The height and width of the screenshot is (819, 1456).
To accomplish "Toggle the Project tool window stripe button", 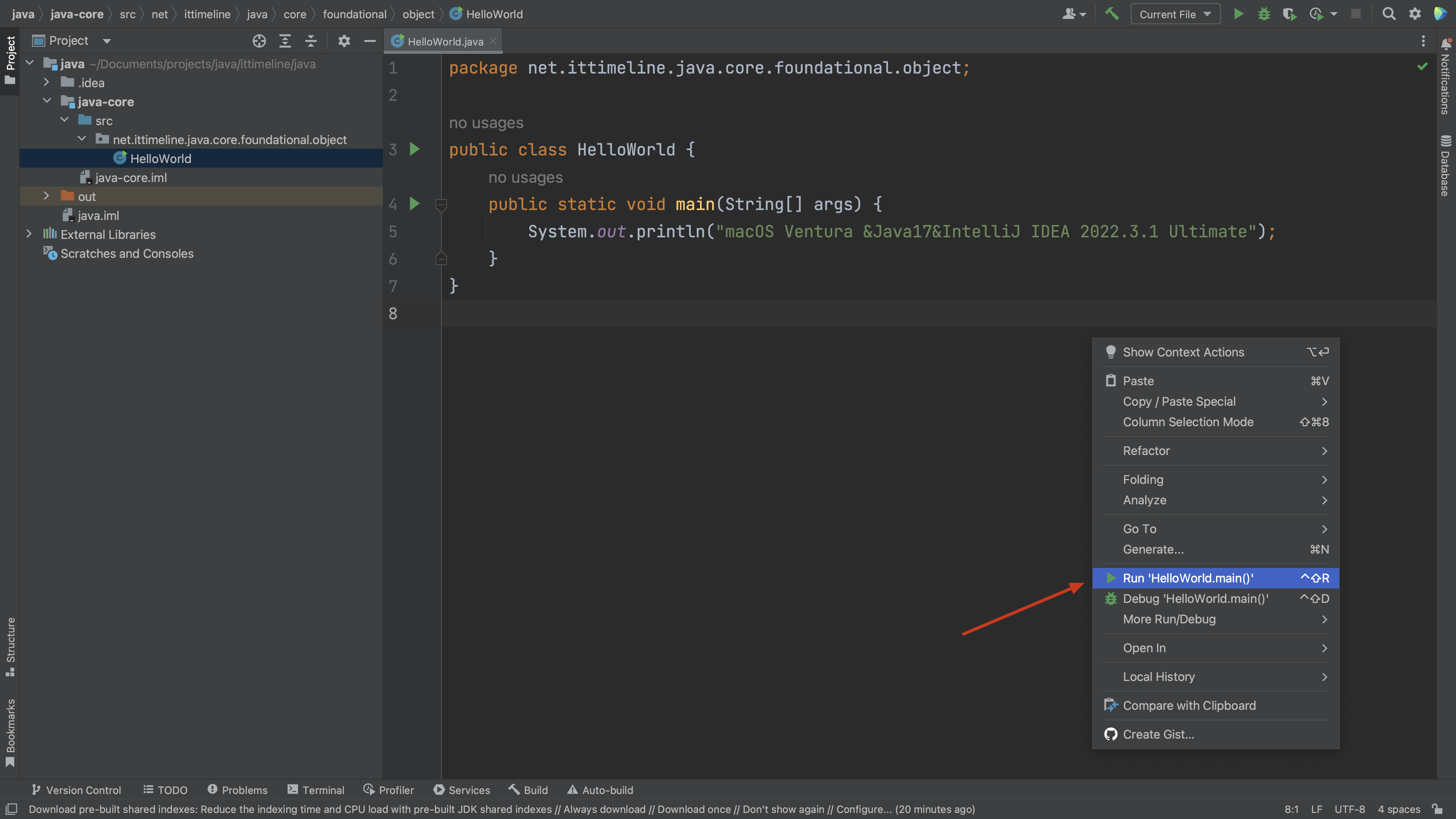I will [x=10, y=61].
